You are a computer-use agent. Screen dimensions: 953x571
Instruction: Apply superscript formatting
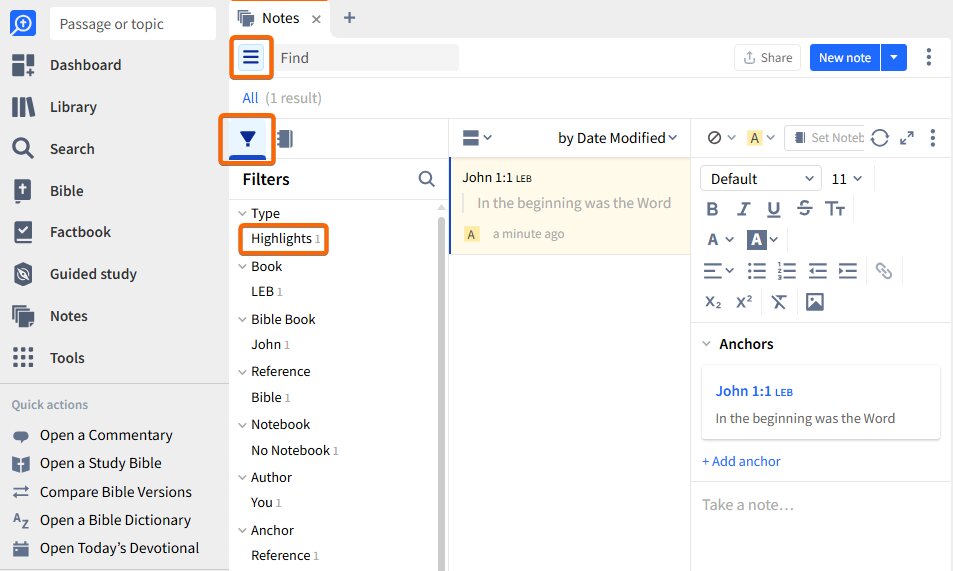tap(744, 302)
